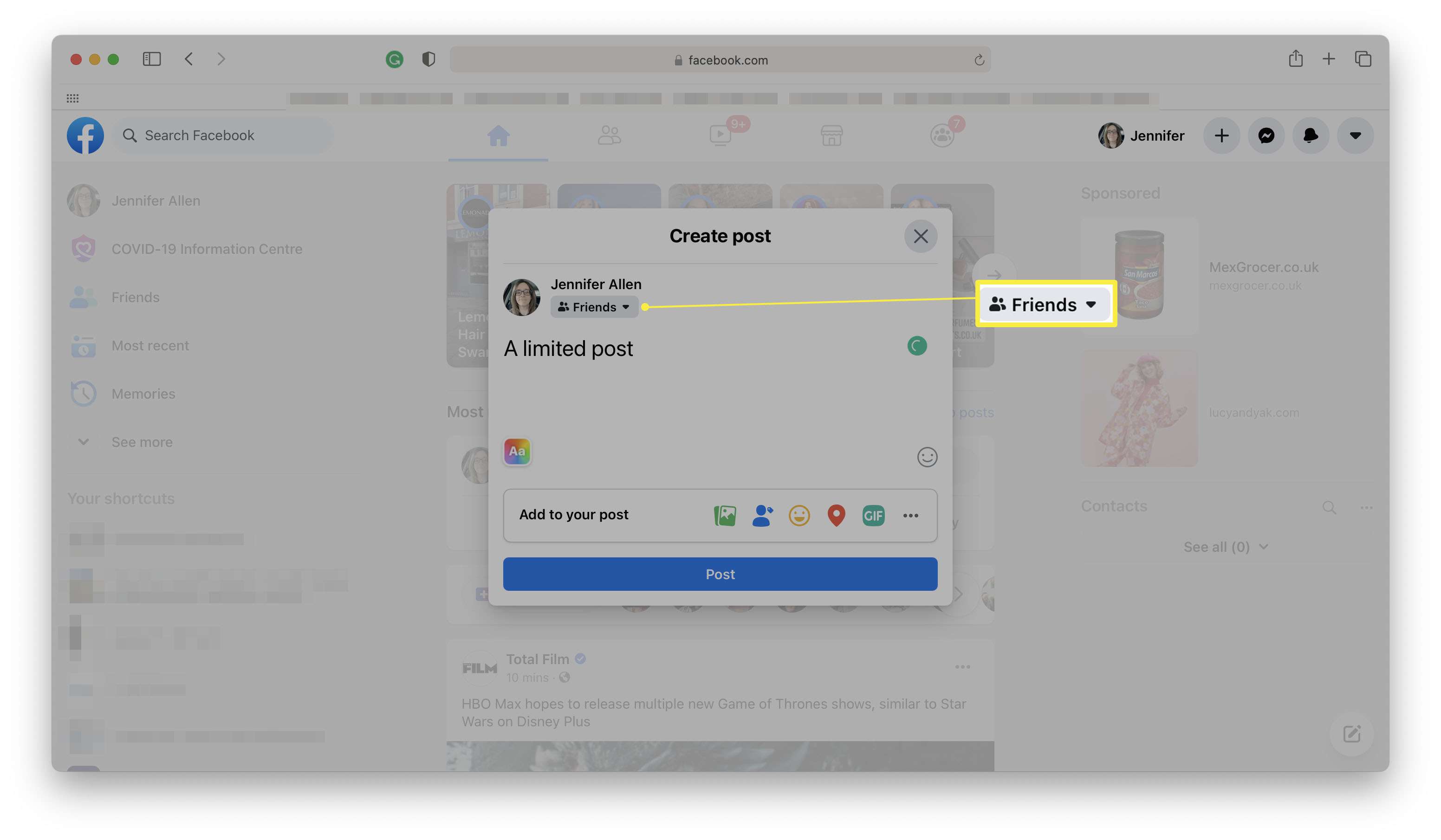1441x840 pixels.
Task: Click Post button to publish
Action: point(720,574)
